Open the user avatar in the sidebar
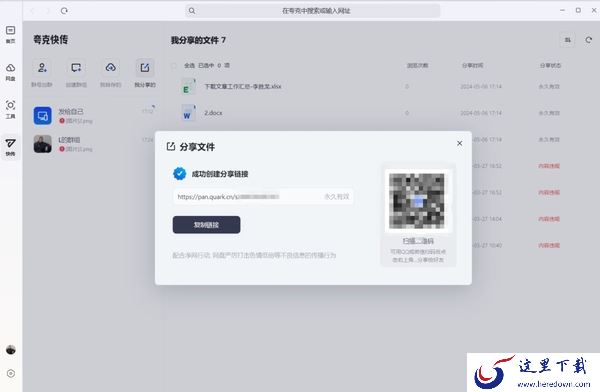This screenshot has width=600, height=392. coord(11,350)
